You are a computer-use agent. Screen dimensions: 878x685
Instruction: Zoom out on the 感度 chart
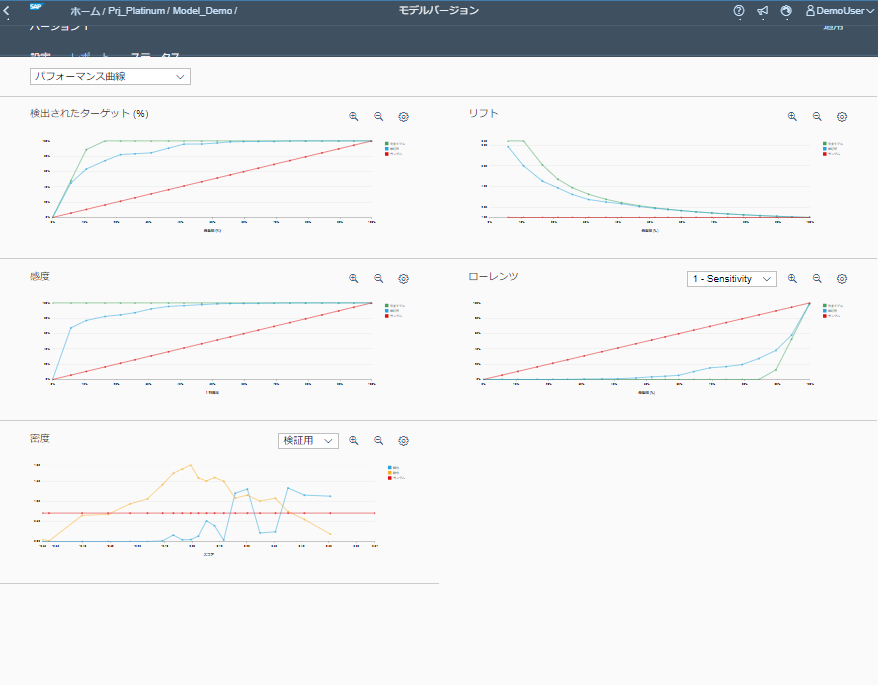(x=379, y=278)
